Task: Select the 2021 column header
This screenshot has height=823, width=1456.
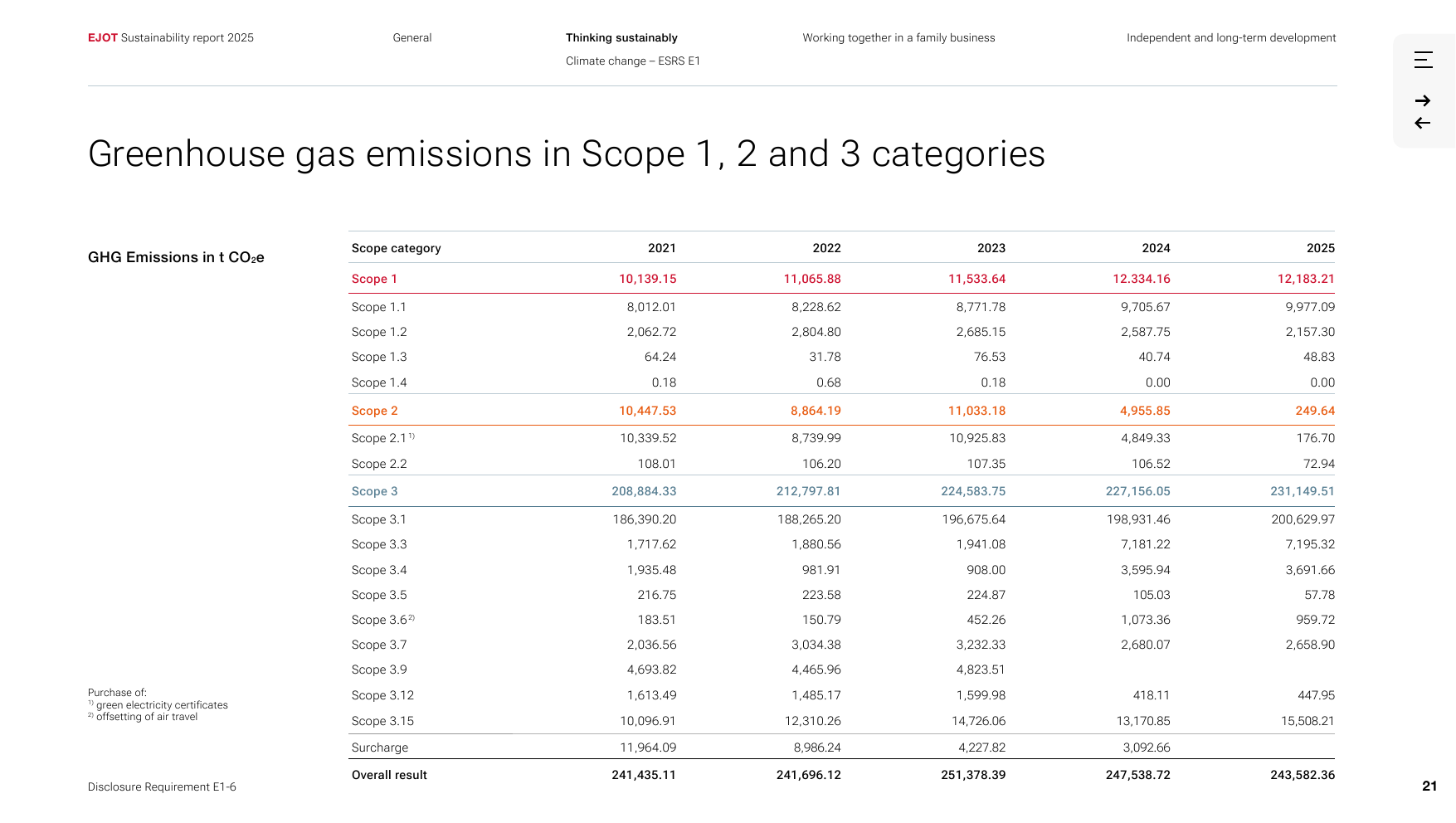Action: [662, 248]
